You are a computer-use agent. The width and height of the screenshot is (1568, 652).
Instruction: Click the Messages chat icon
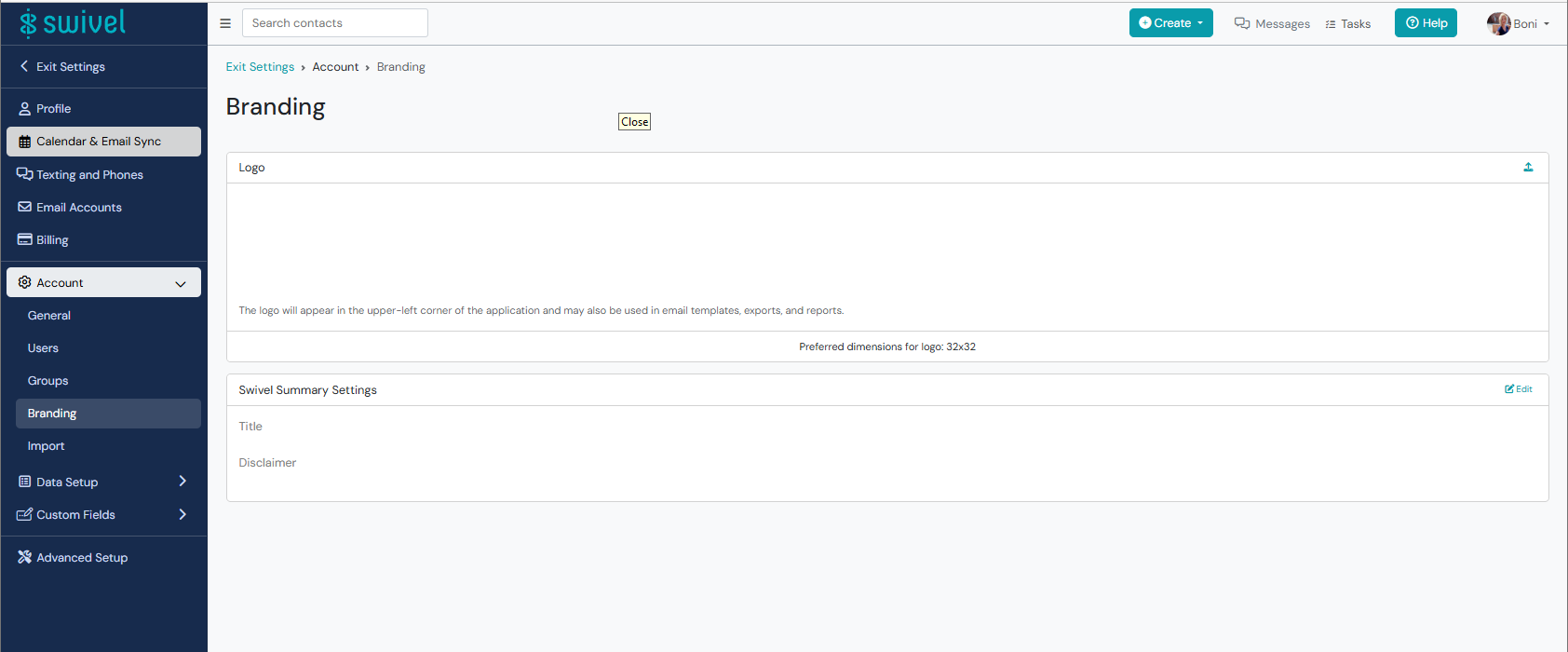(x=1242, y=23)
